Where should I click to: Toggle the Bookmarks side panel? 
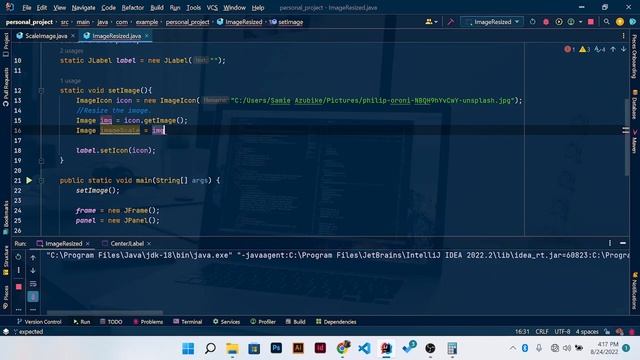coord(6,218)
